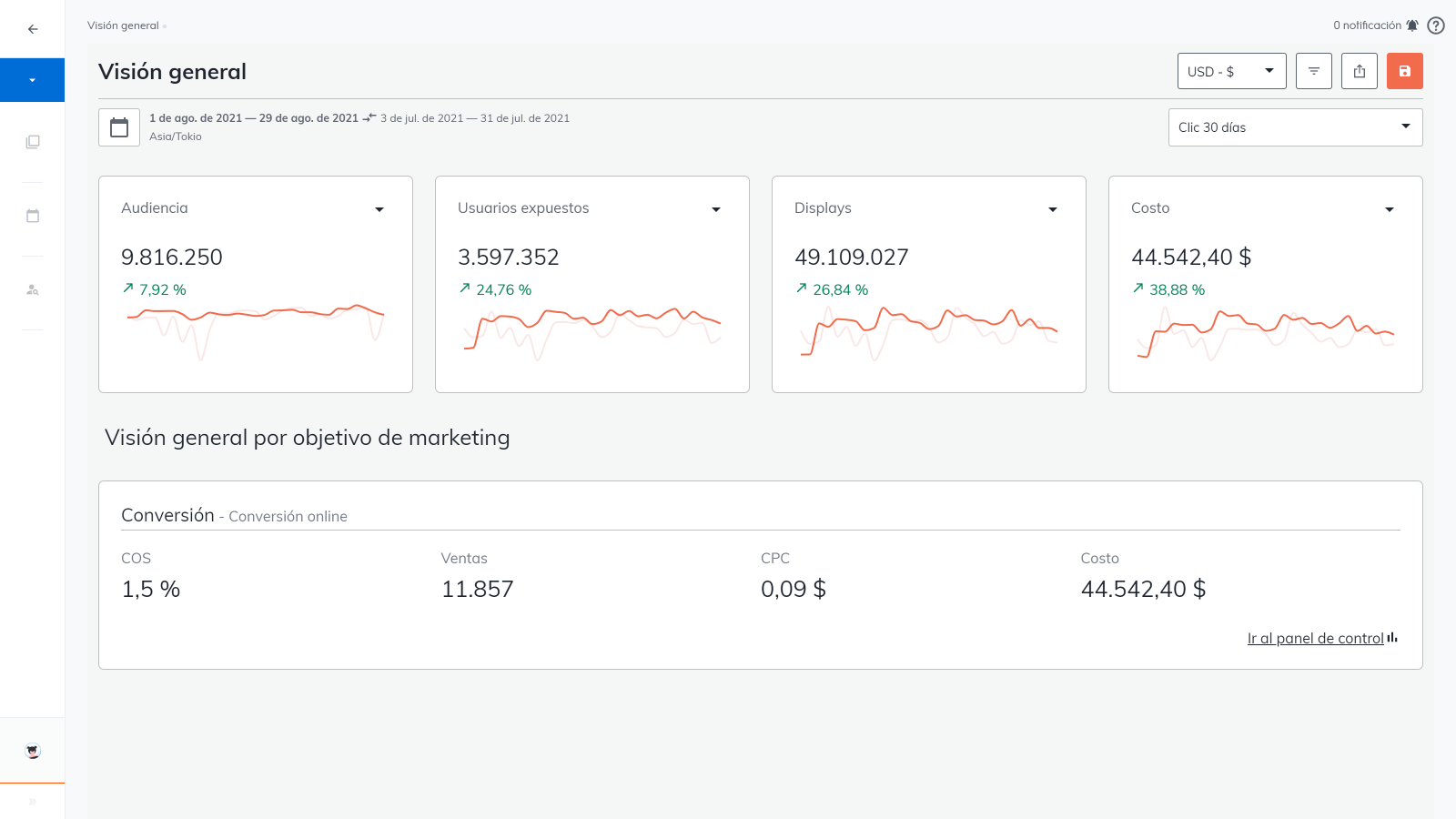Click the 38,88 % growth indicator

1168,289
